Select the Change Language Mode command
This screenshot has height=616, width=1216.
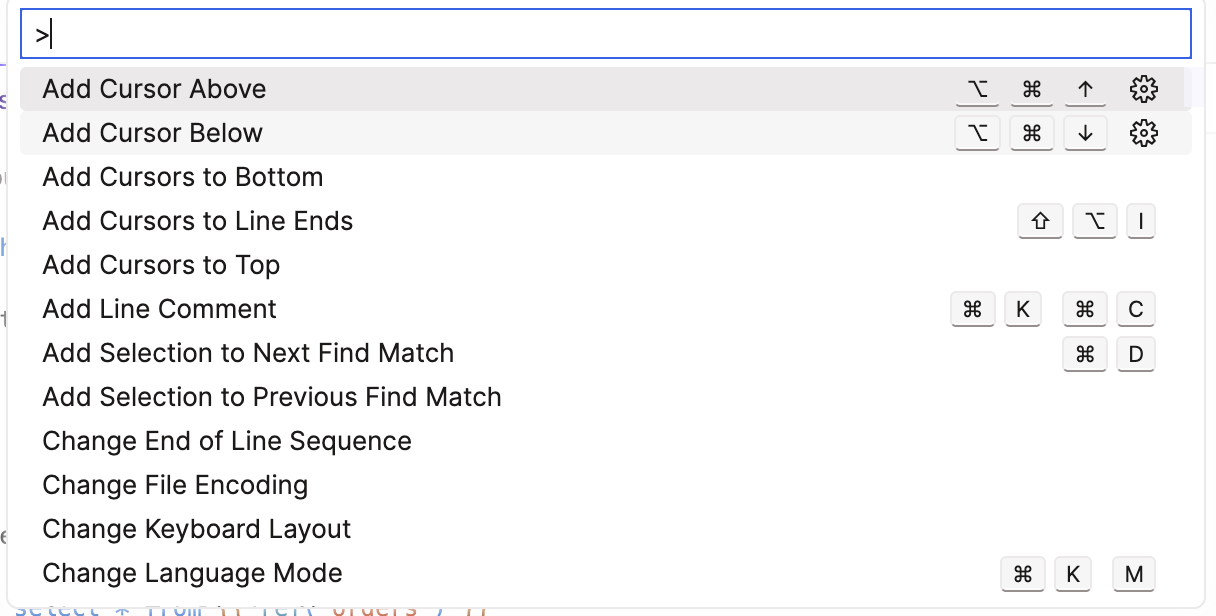point(192,573)
